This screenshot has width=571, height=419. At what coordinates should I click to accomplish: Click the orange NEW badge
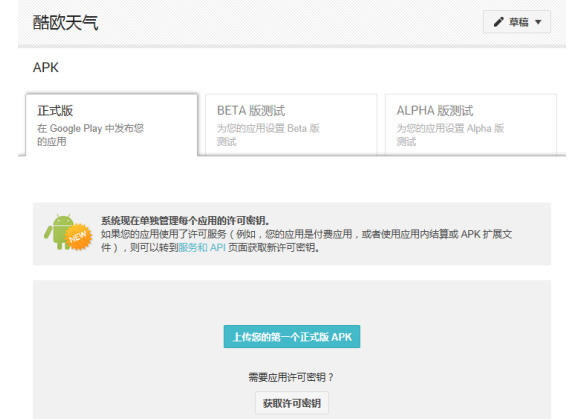(78, 237)
